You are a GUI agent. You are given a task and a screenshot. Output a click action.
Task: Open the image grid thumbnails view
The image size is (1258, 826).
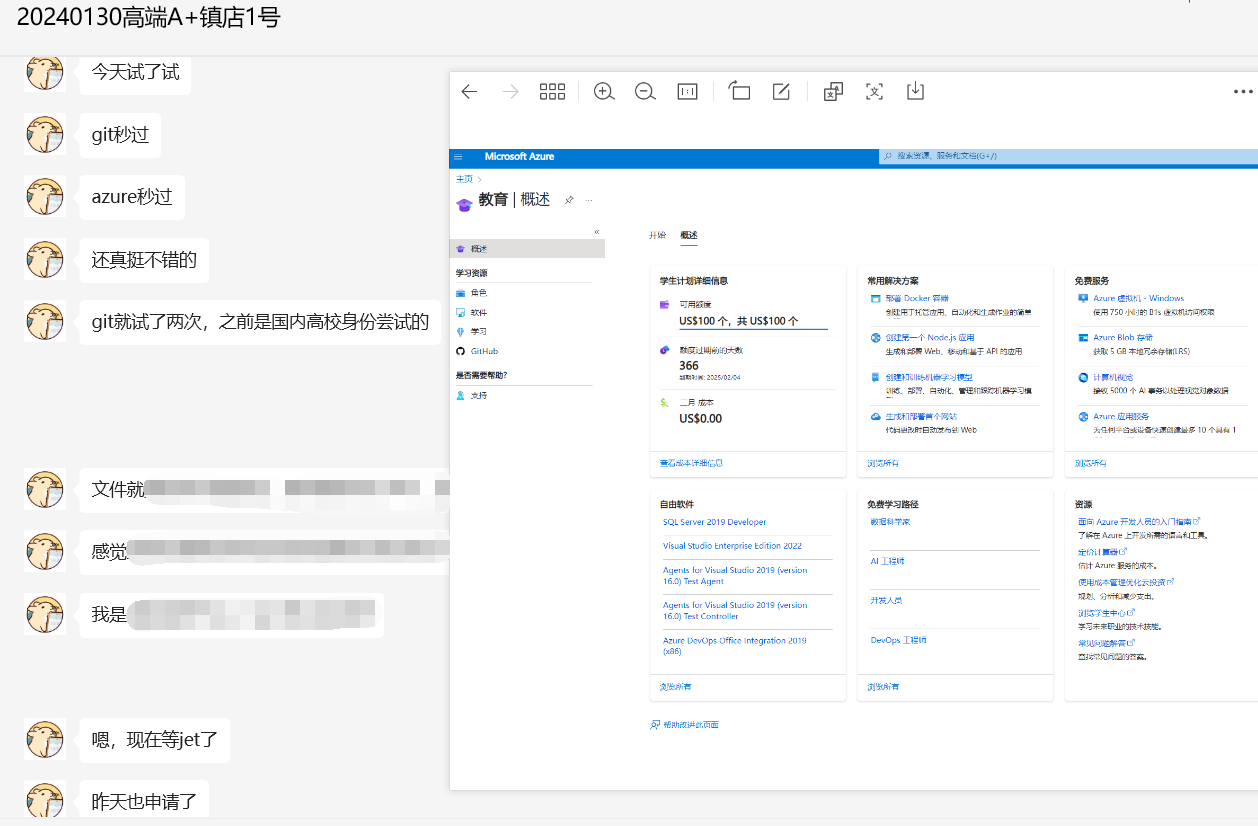[552, 92]
